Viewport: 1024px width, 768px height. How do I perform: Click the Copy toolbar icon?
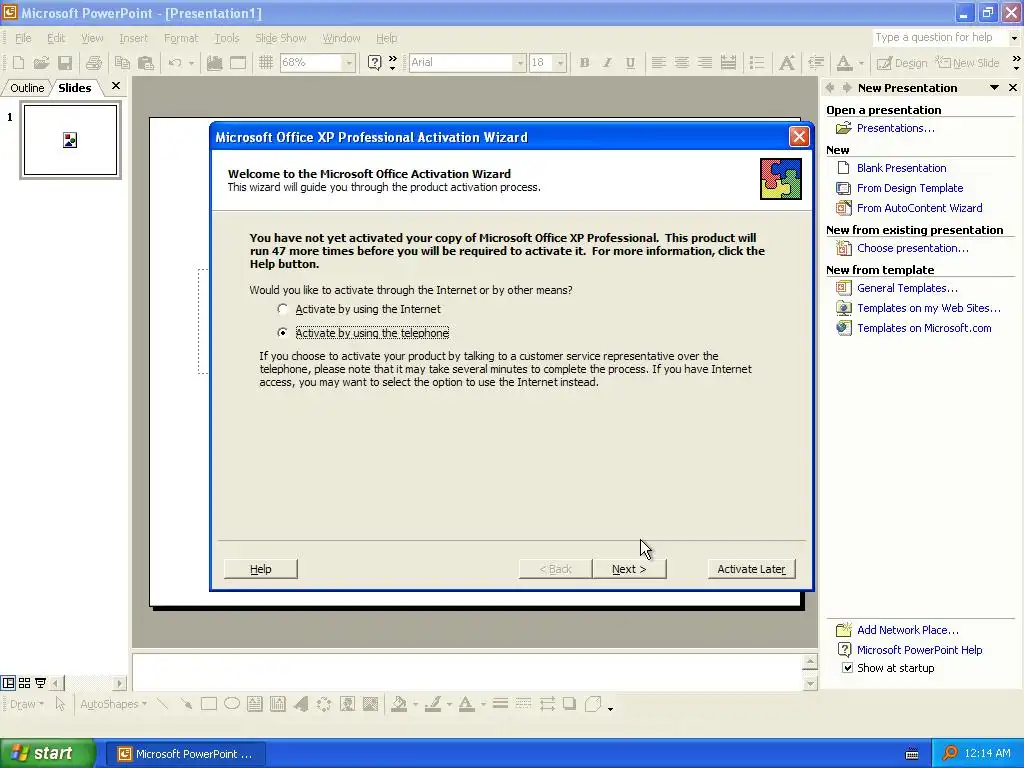[122, 63]
